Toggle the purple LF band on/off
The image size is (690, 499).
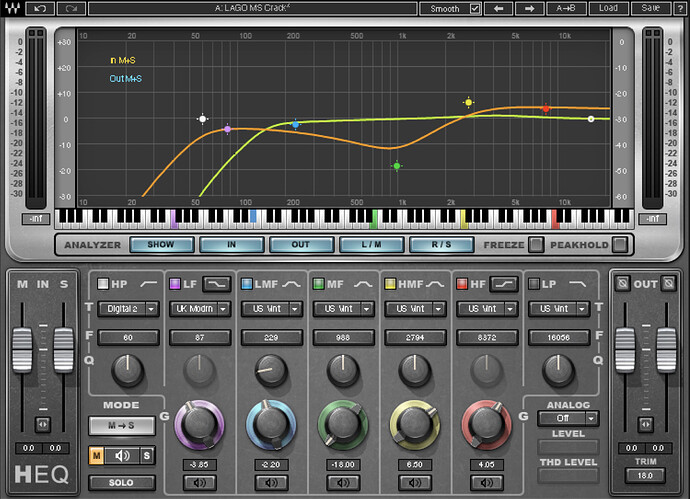175,284
